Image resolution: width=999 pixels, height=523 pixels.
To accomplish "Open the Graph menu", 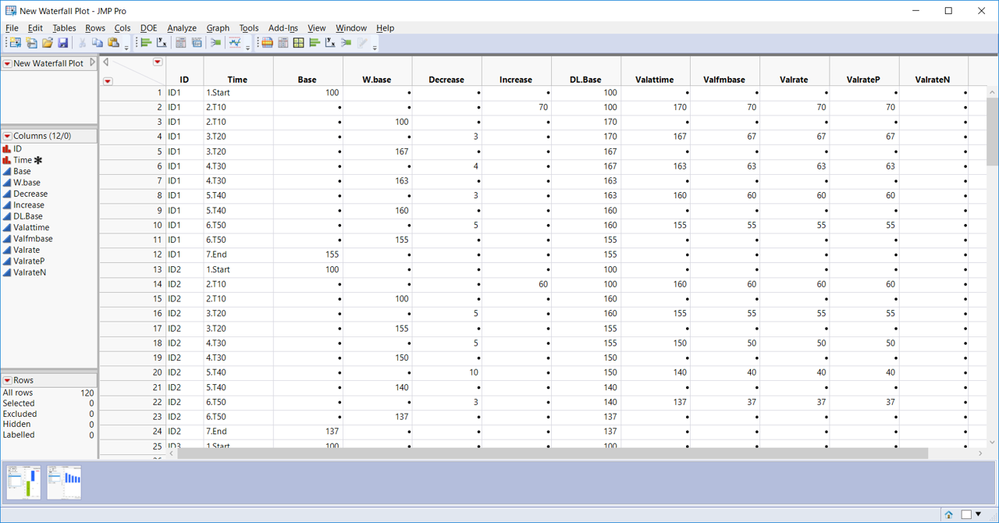I will click(x=218, y=28).
